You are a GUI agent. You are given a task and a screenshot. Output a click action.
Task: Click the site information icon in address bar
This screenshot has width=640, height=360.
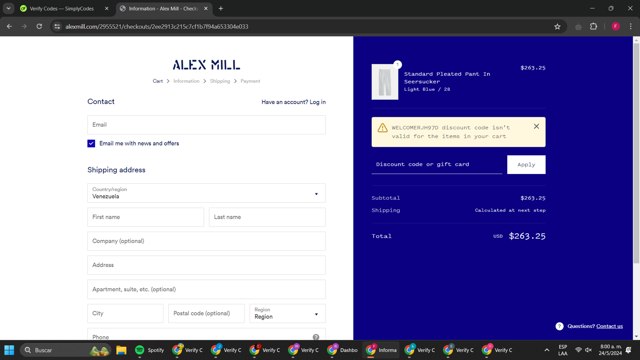[57, 27]
